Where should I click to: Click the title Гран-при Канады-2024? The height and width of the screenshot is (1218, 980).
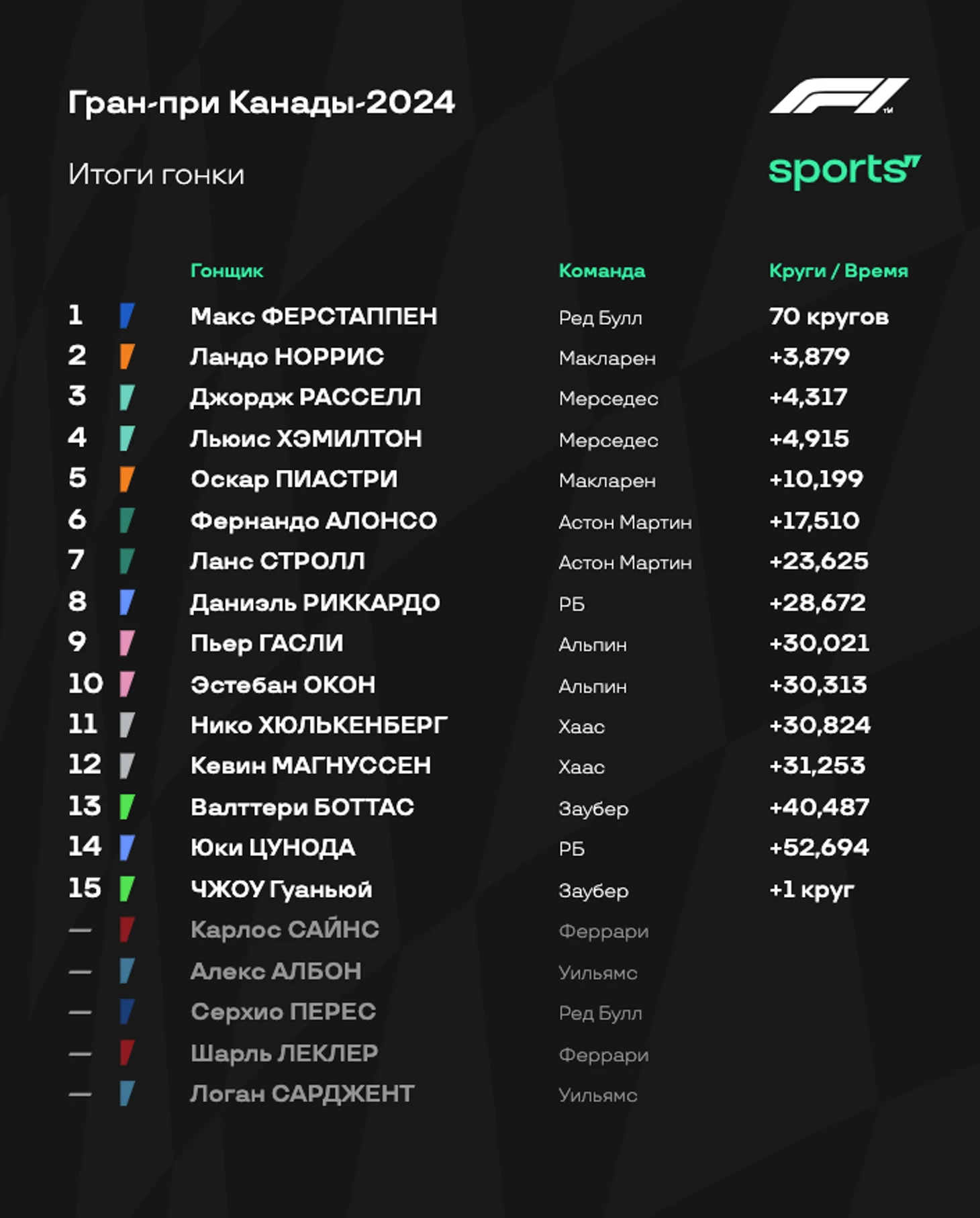262,103
